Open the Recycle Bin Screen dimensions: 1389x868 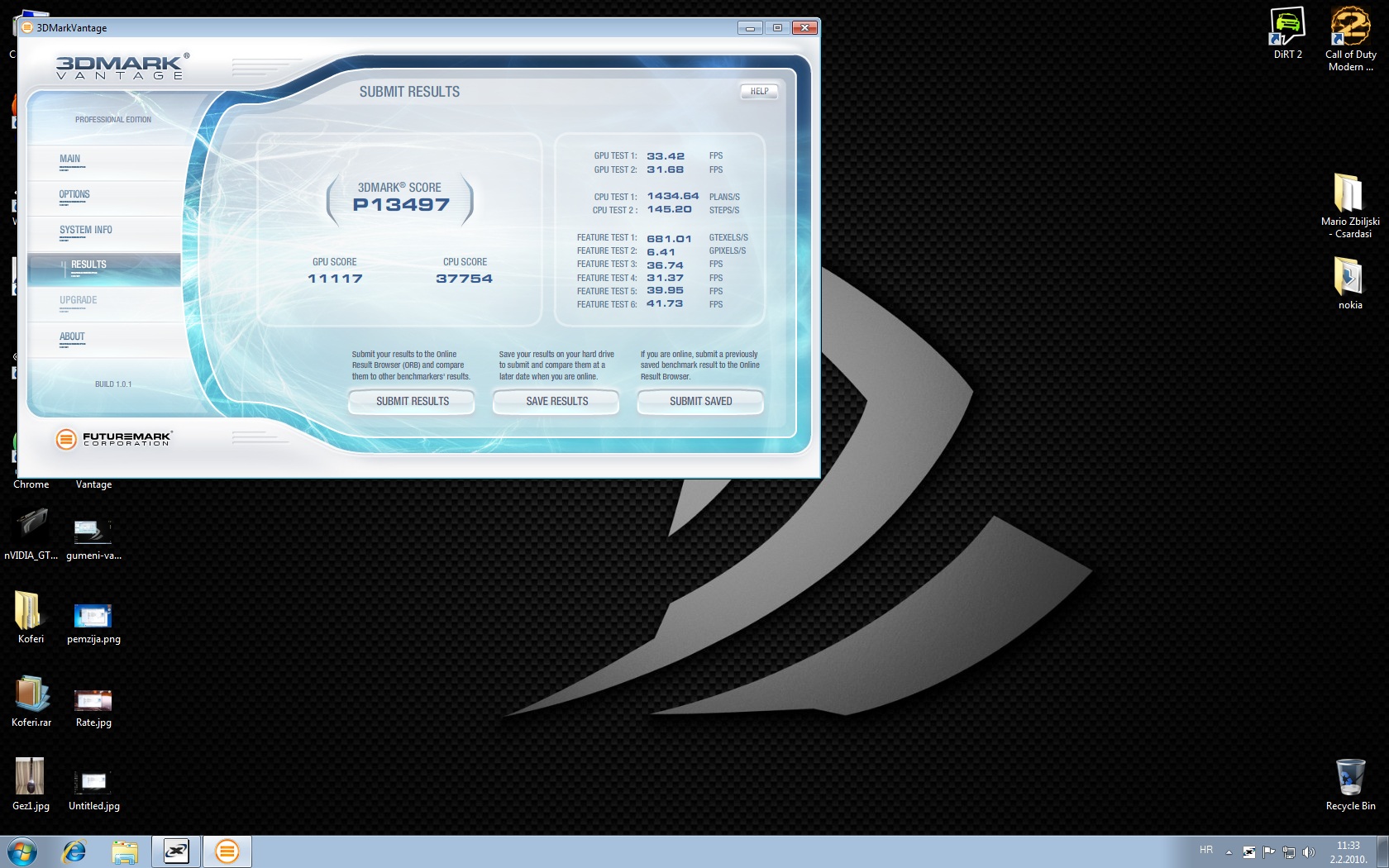(1350, 785)
